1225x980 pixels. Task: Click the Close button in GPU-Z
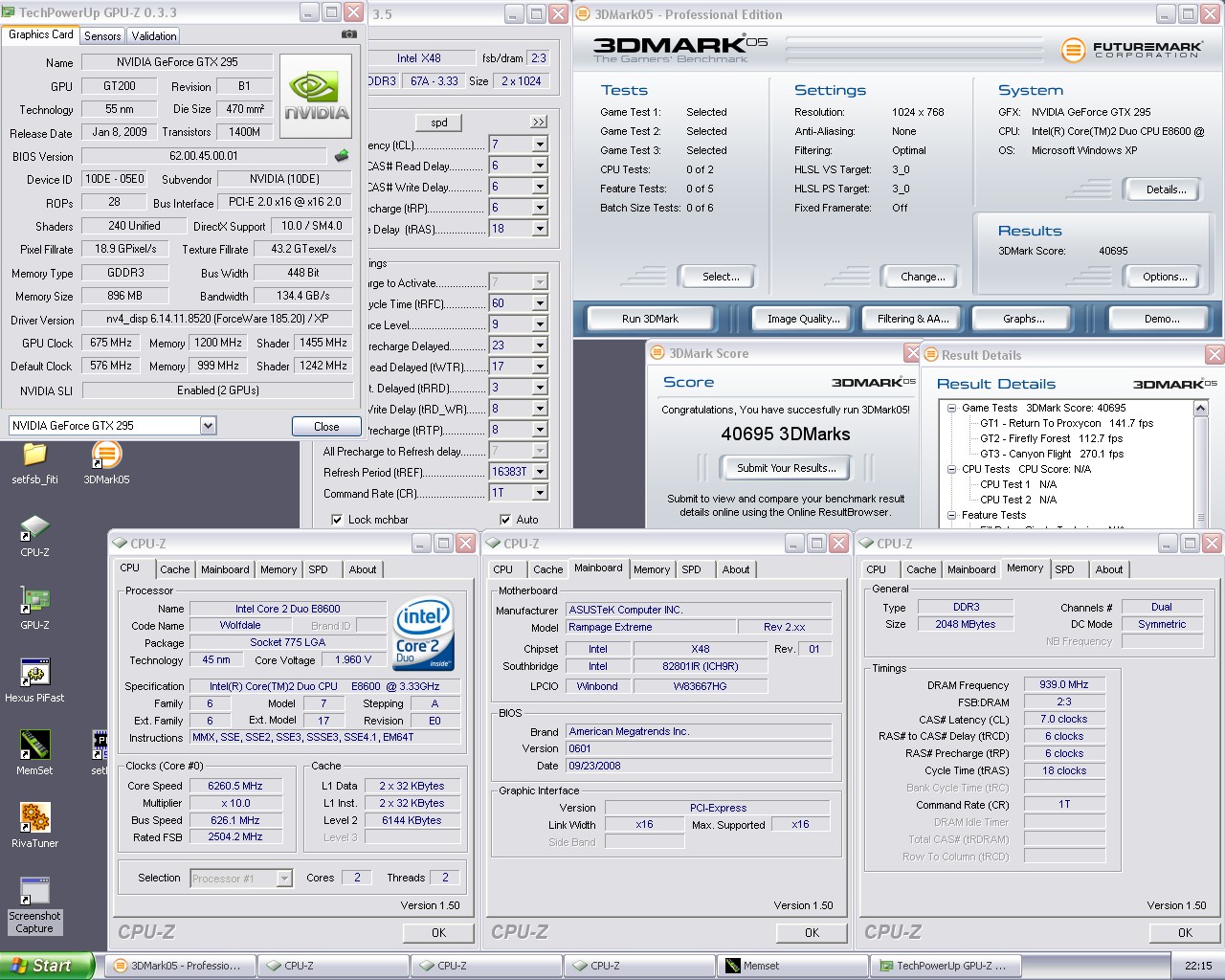(x=326, y=427)
